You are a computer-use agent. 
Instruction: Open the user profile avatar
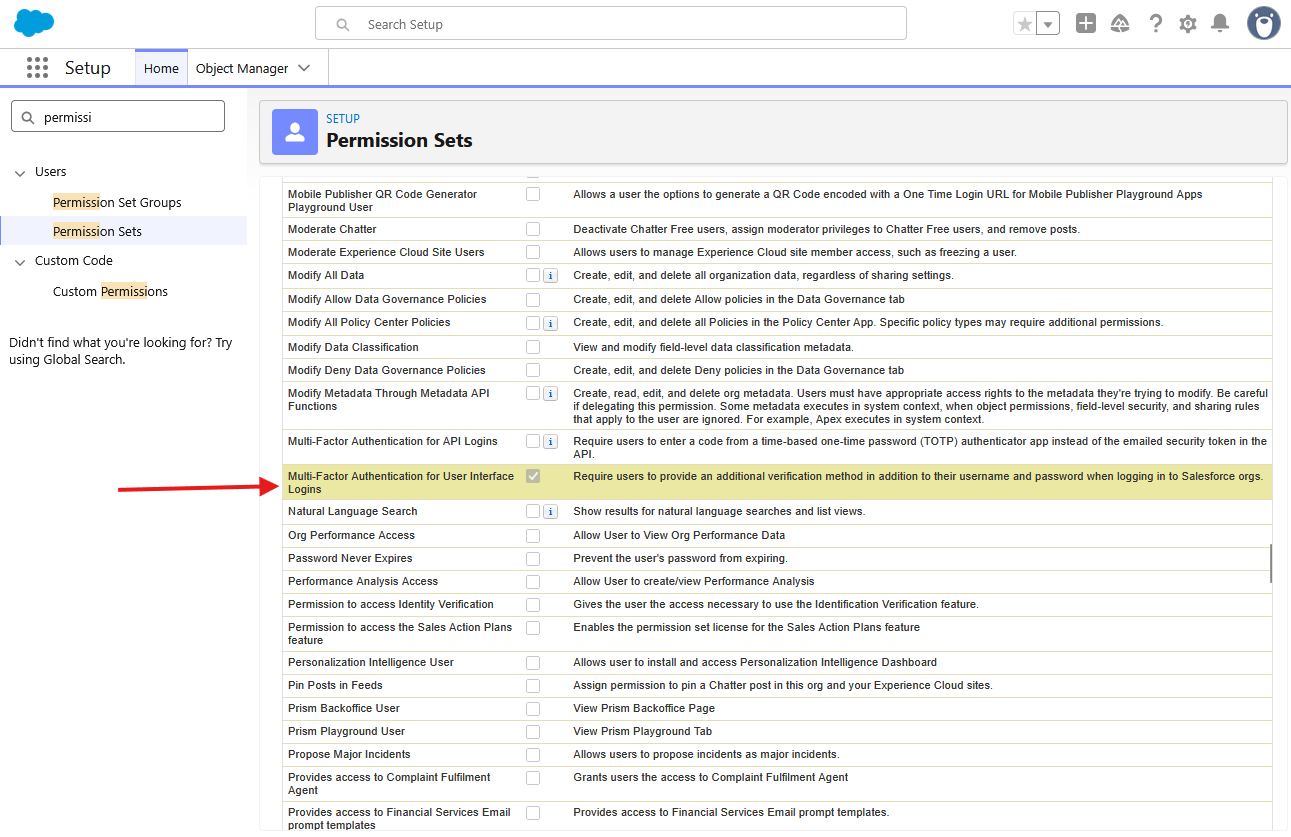tap(1264, 23)
